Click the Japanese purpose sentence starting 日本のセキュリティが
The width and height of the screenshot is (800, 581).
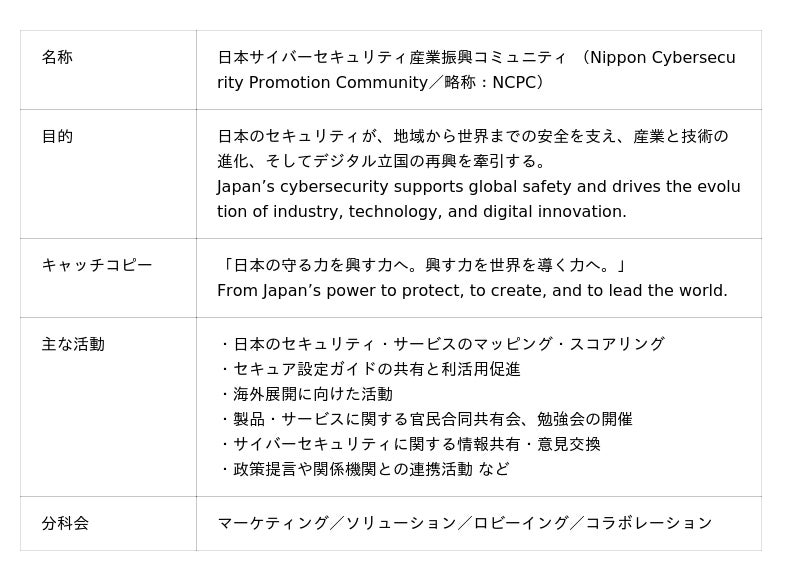click(x=472, y=149)
